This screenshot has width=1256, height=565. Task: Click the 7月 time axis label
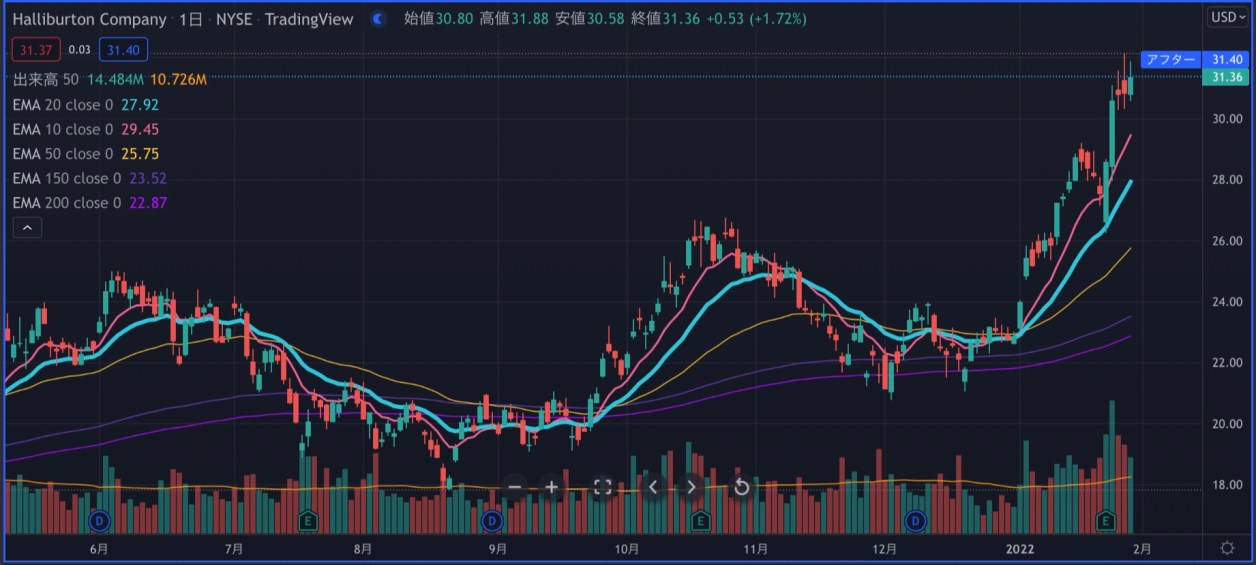234,548
